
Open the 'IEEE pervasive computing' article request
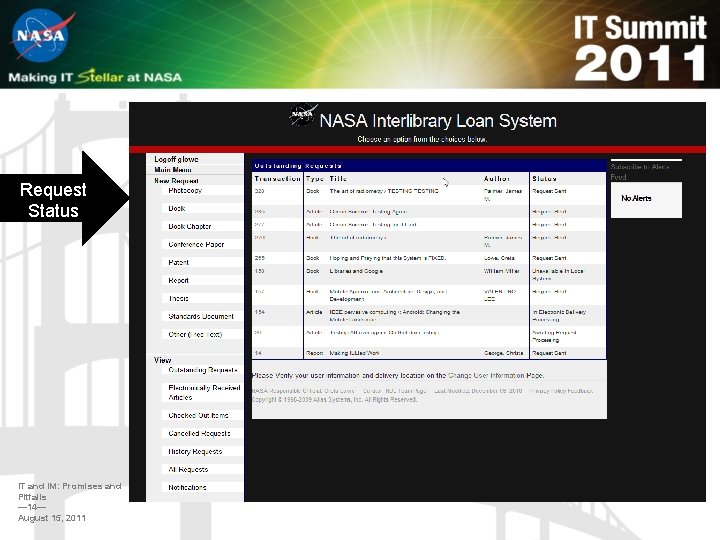394,316
